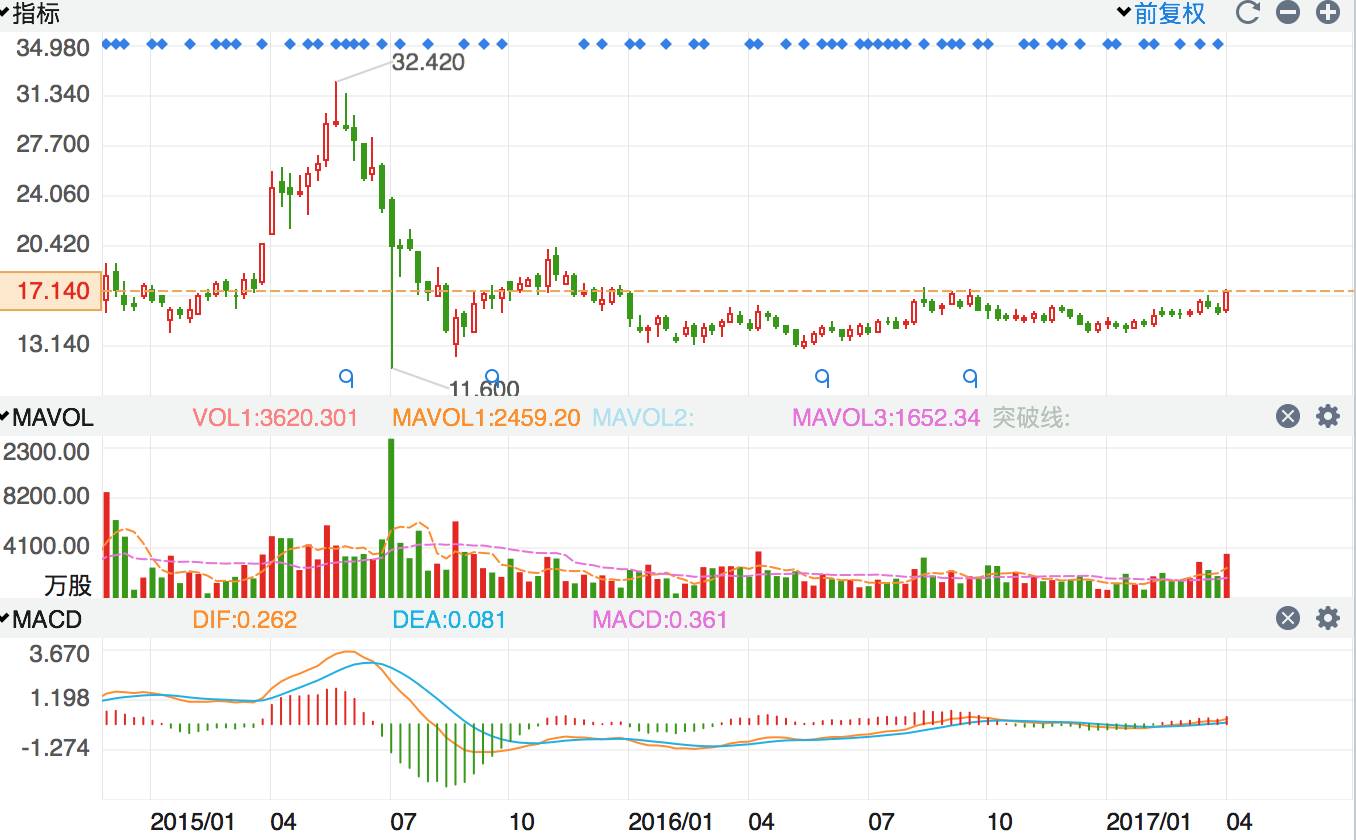
Task: Close the MAVOL panel
Action: (x=1288, y=417)
